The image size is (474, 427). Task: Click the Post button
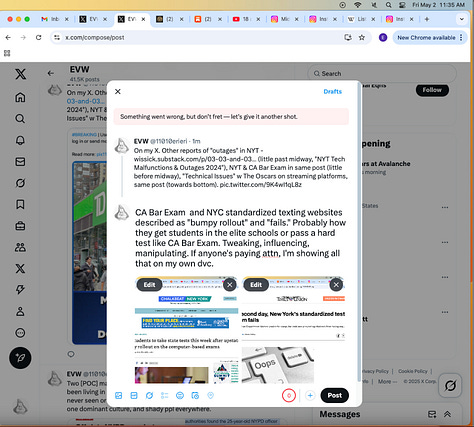click(x=334, y=395)
